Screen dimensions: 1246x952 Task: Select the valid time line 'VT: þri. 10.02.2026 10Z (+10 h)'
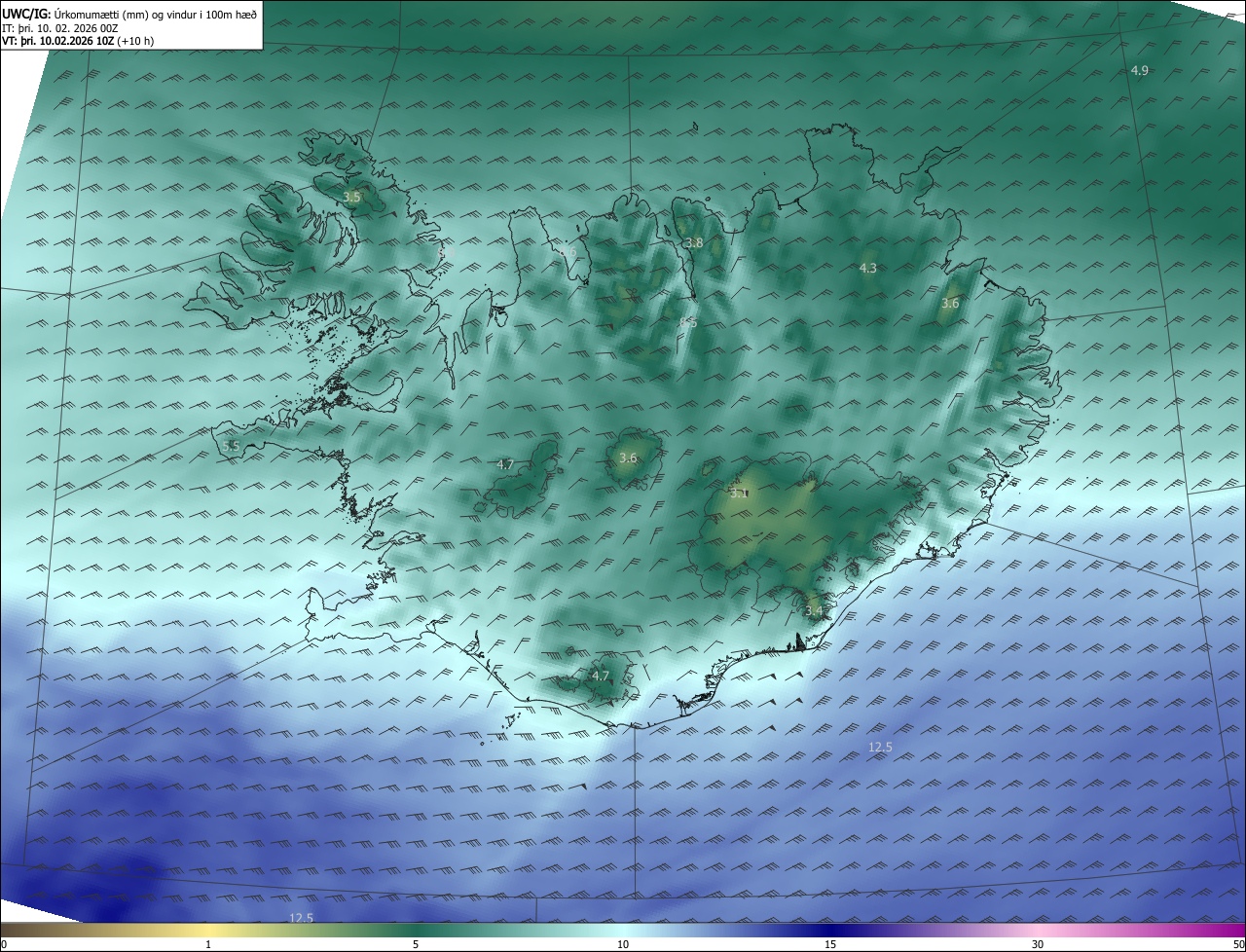click(x=78, y=41)
